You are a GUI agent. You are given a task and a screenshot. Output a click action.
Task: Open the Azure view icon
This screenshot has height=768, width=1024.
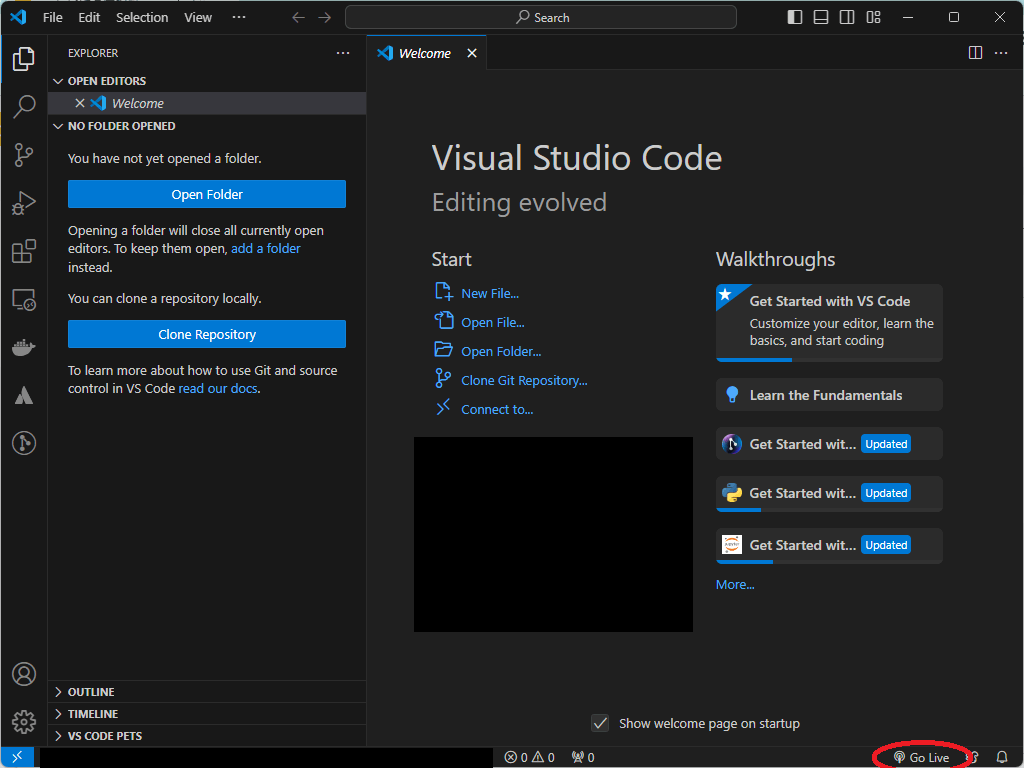tap(24, 396)
